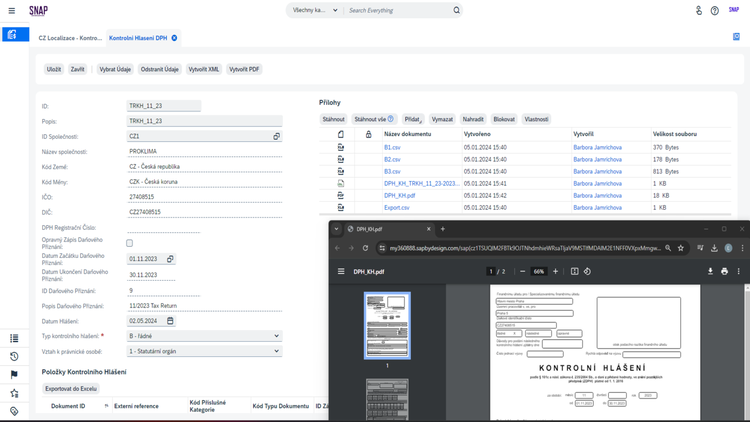This screenshot has width=750, height=422.
Task: Expand the Přidat attachments menu
Action: pyautogui.click(x=413, y=119)
